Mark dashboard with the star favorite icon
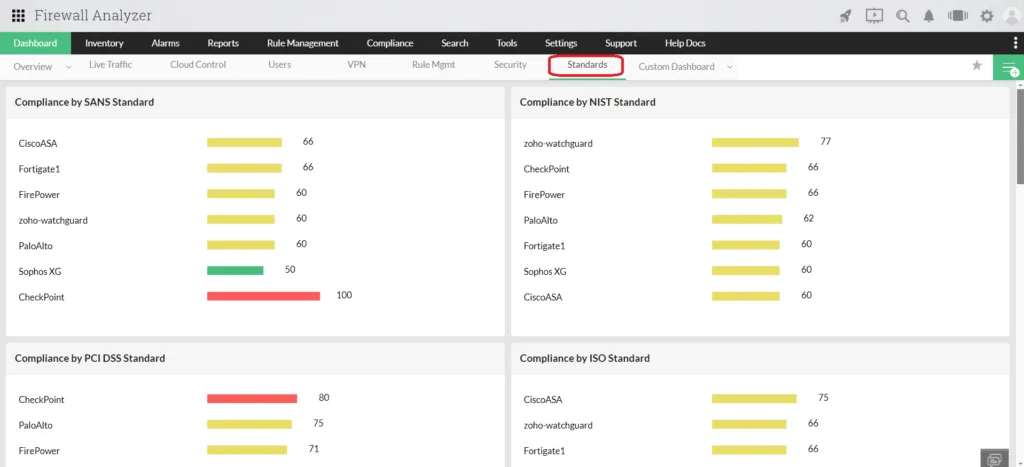The height and width of the screenshot is (467, 1024). (977, 65)
